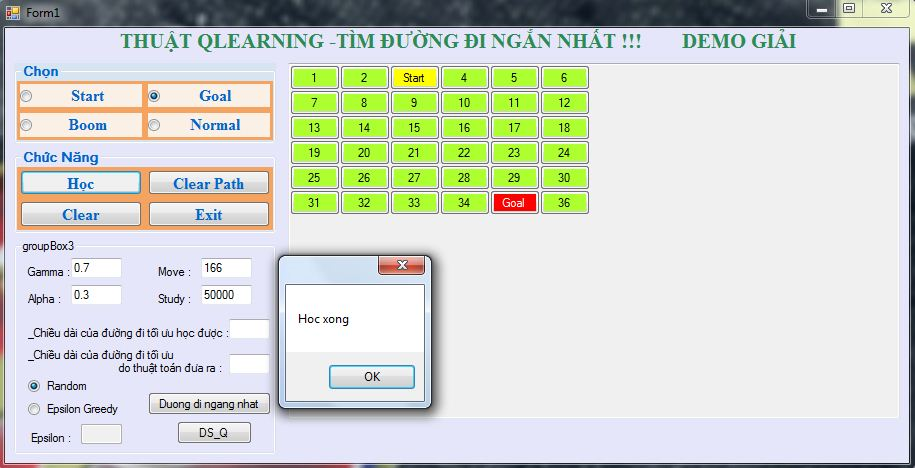
Task: Click grid cell 6
Action: point(564,78)
